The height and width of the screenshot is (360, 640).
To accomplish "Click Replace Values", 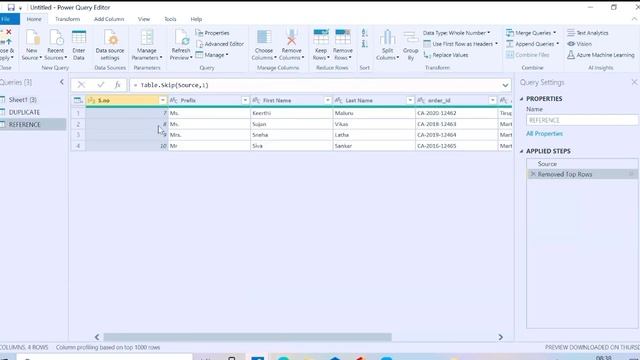I will coord(446,55).
